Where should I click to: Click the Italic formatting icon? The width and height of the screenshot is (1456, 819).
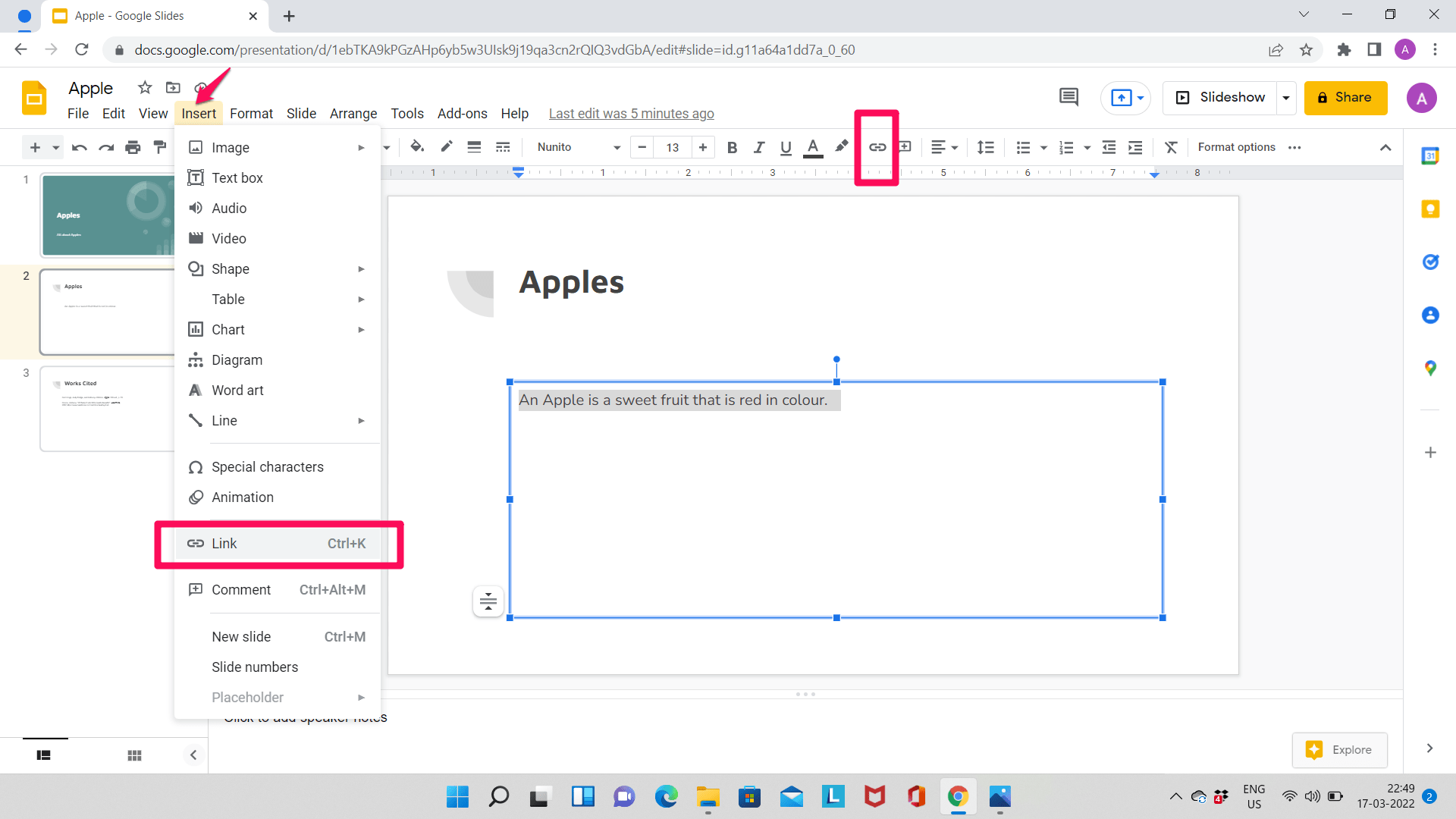click(758, 147)
